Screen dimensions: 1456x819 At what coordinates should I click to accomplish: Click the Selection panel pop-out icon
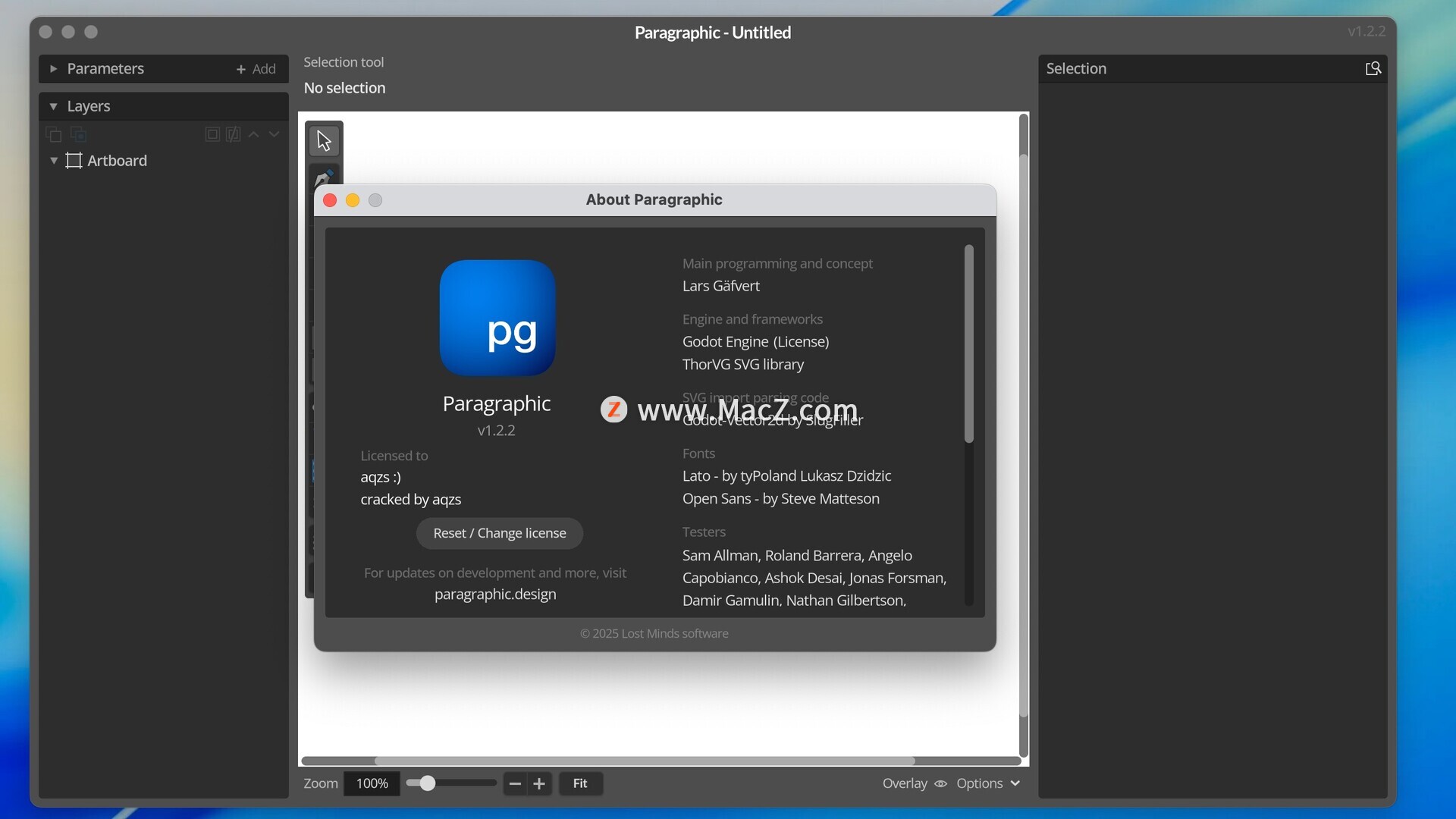coord(1373,68)
